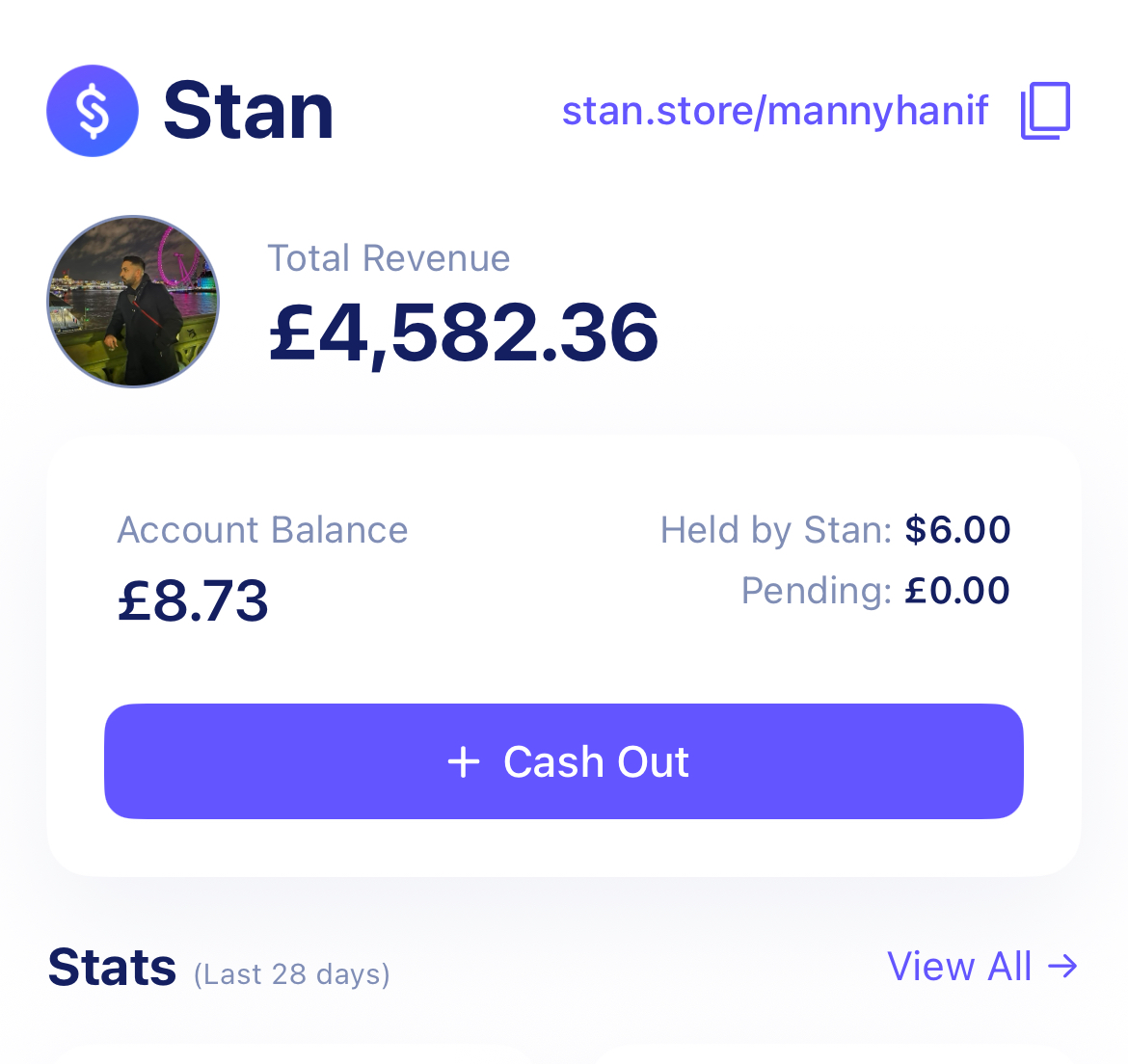Copy the store link using the copy icon
The height and width of the screenshot is (1064, 1128).
click(1045, 111)
